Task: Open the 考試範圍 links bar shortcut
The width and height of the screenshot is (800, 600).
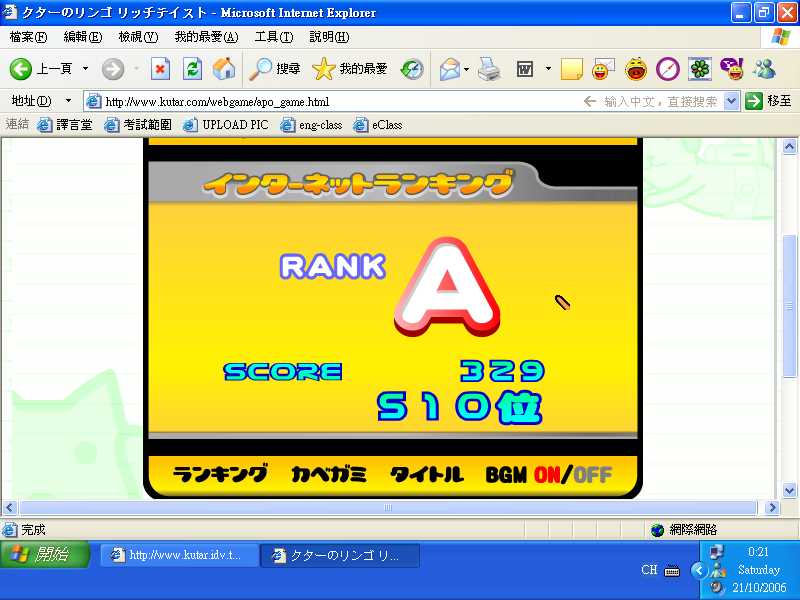Action: click(138, 124)
